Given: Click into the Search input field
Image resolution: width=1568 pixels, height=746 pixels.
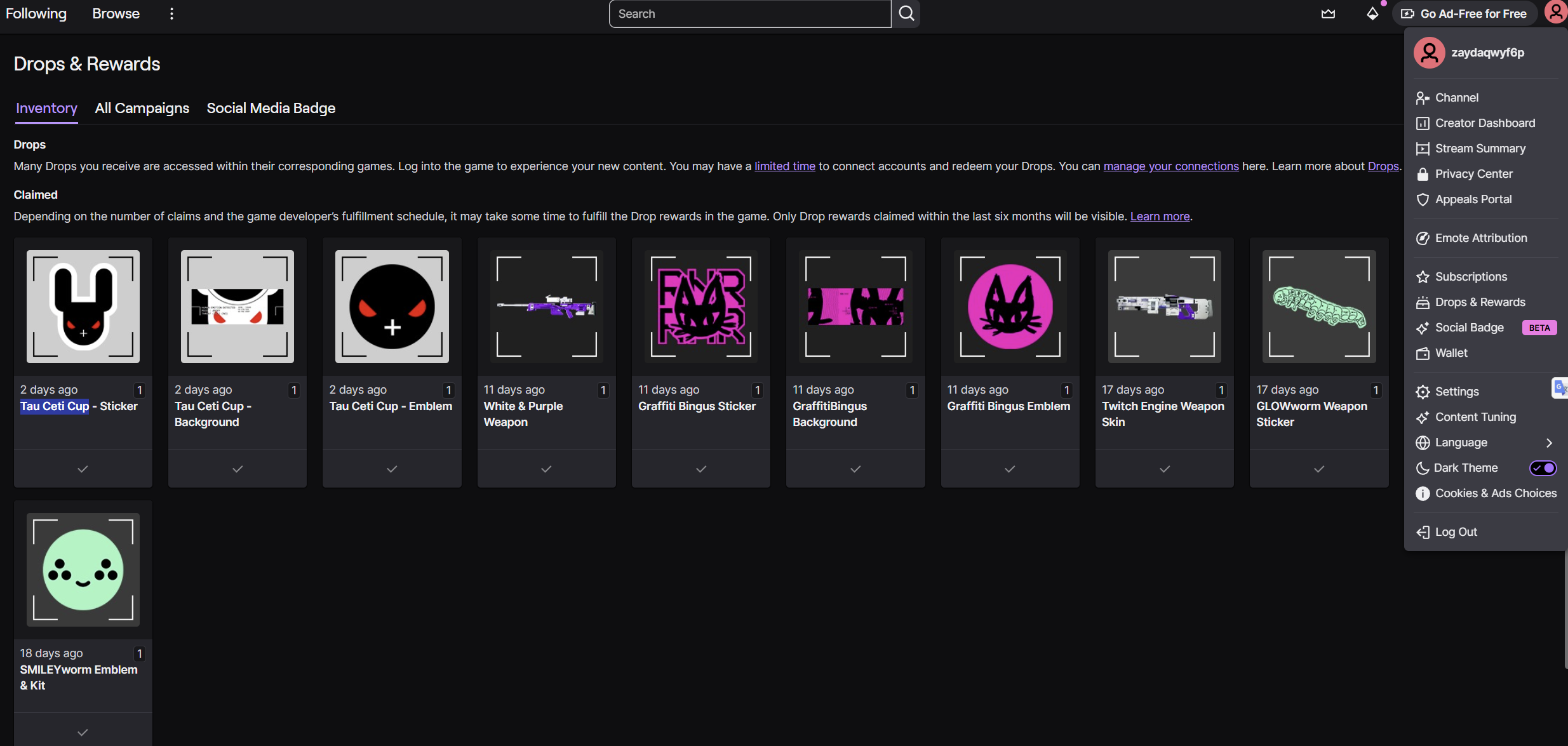Looking at the screenshot, I should [x=749, y=14].
